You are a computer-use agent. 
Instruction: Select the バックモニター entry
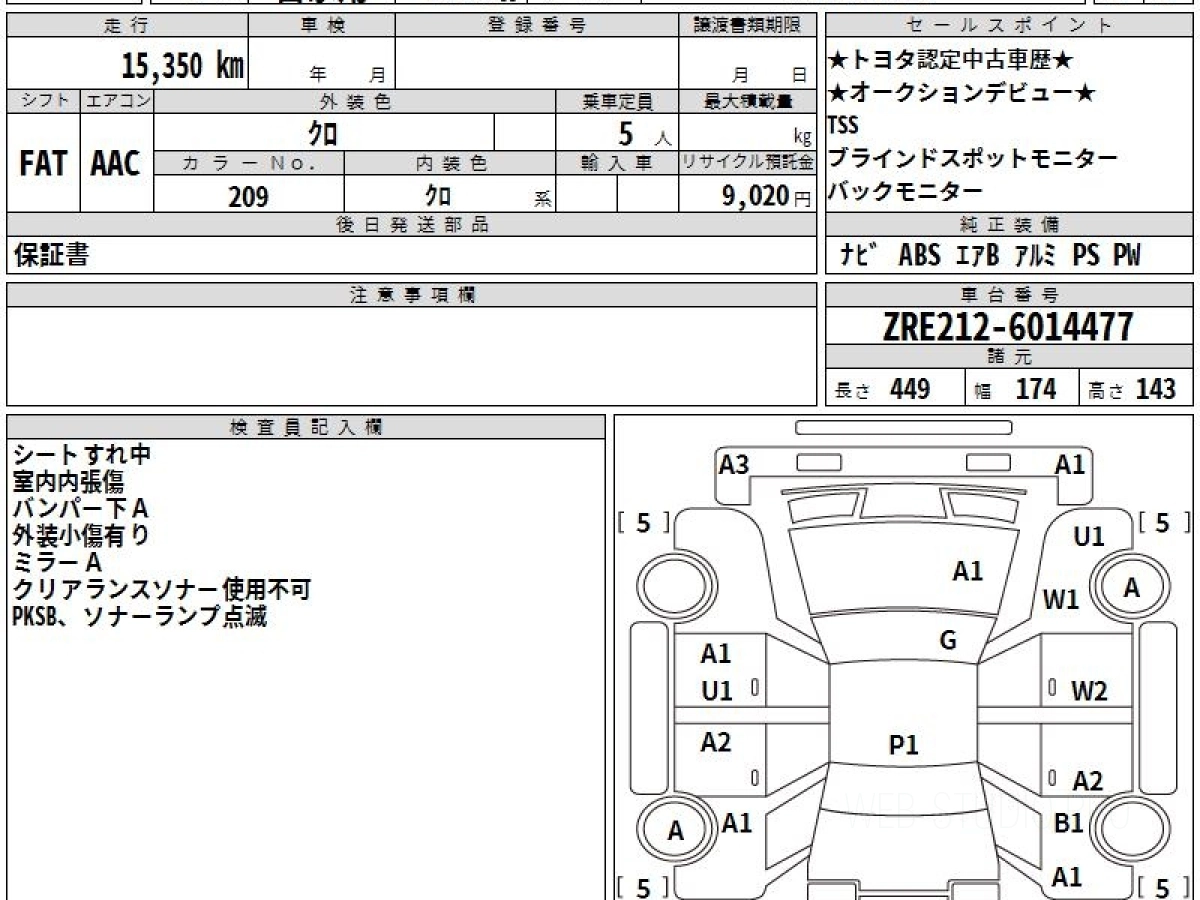(906, 191)
